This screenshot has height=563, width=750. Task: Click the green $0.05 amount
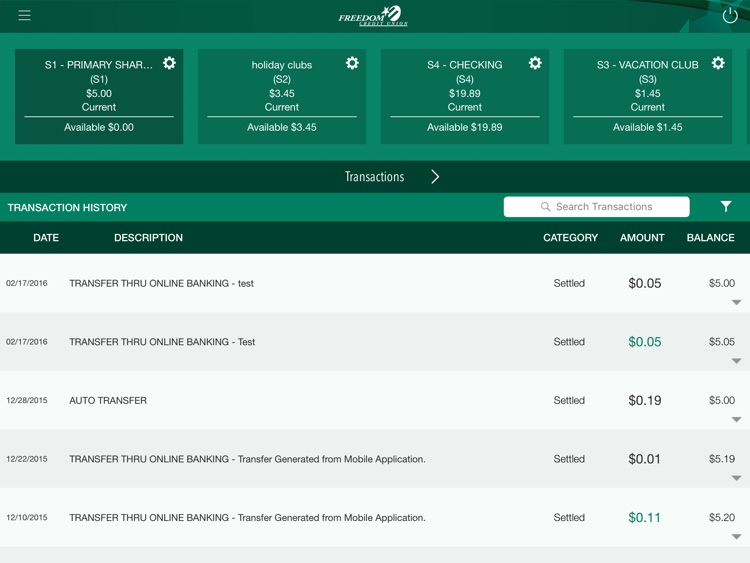(x=645, y=342)
